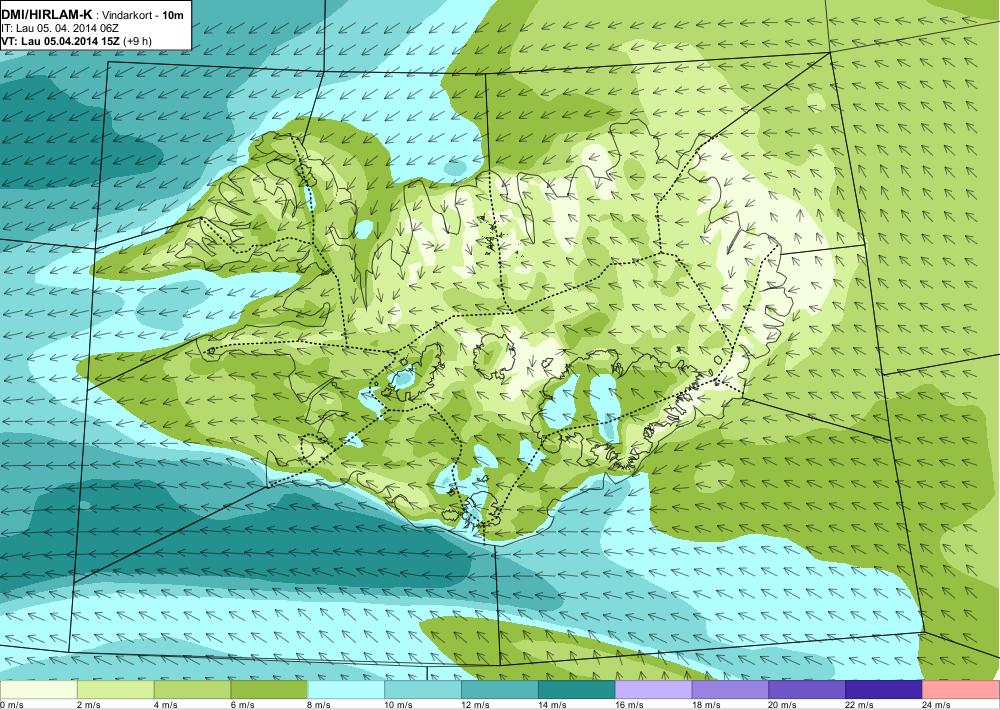Screen dimensions: 1000x710
Task: Click the "12 m/s" legend label
Action: point(475,705)
